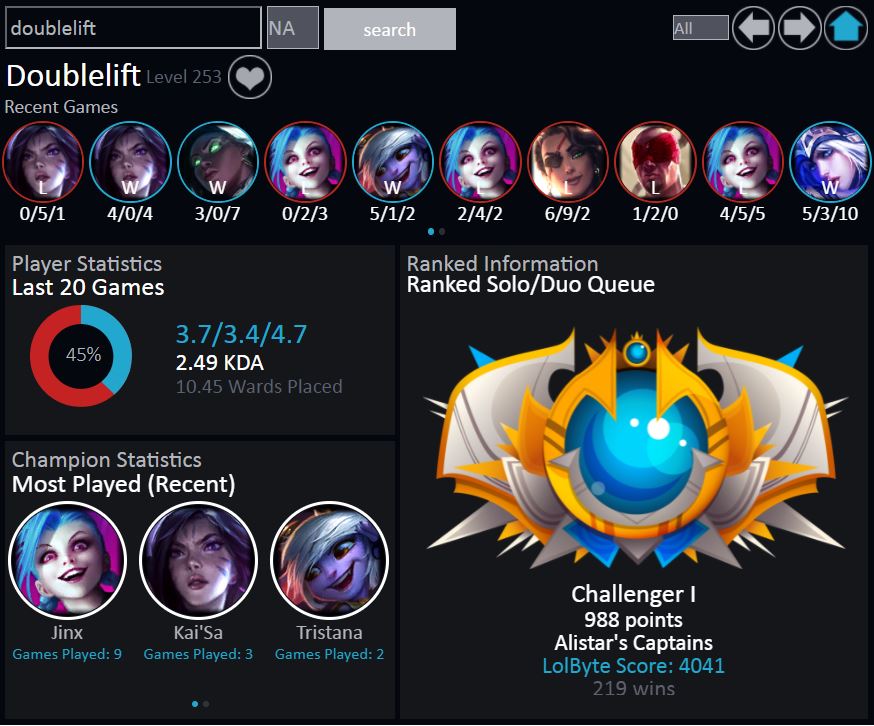Image resolution: width=874 pixels, height=726 pixels.
Task: Open the 6/9/2 Samira loss game
Action: pos(568,162)
